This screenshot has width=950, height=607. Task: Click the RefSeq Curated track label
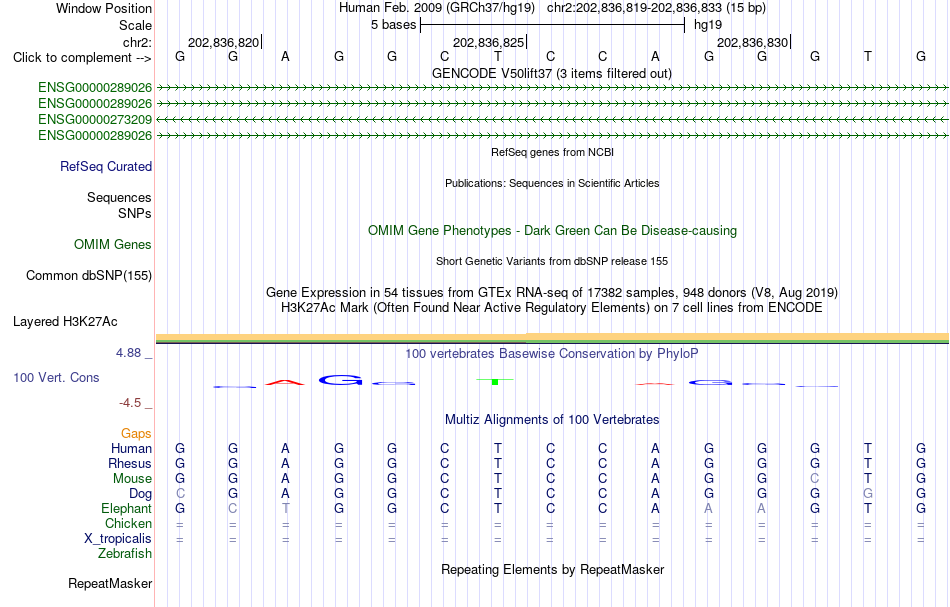click(x=106, y=166)
